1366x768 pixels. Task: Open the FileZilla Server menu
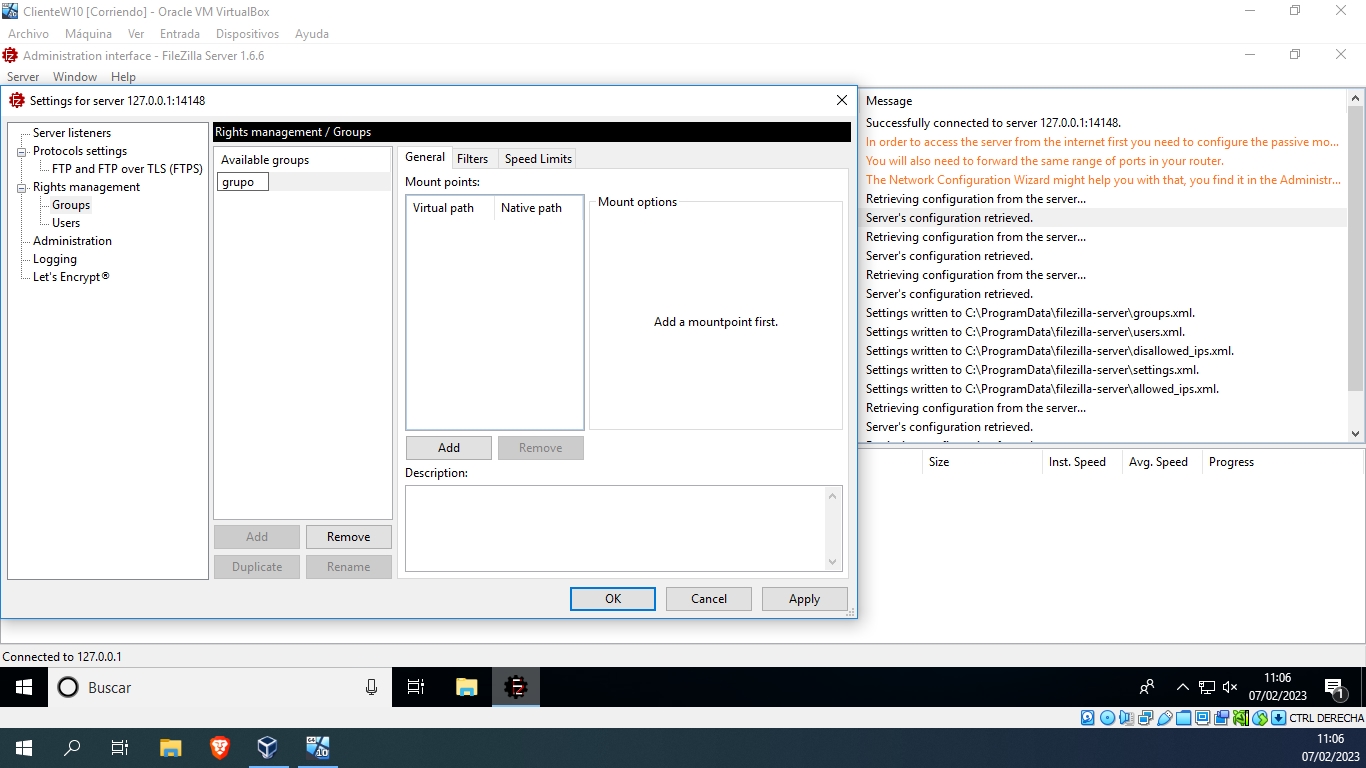coord(23,77)
